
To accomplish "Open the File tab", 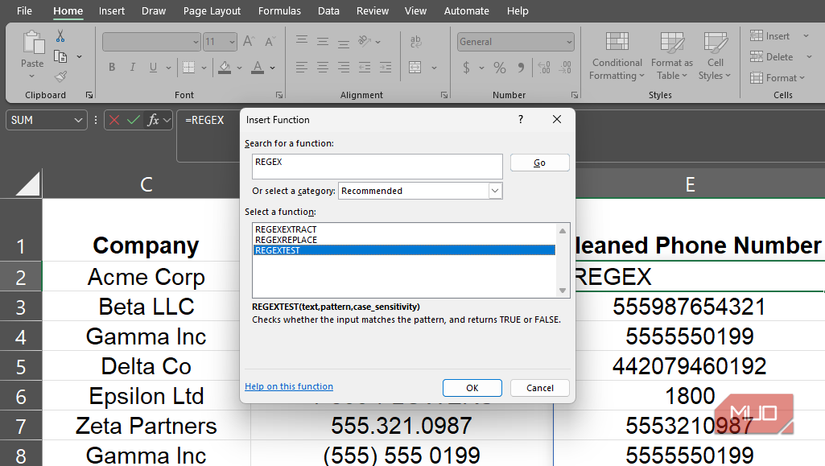I will tap(24, 11).
